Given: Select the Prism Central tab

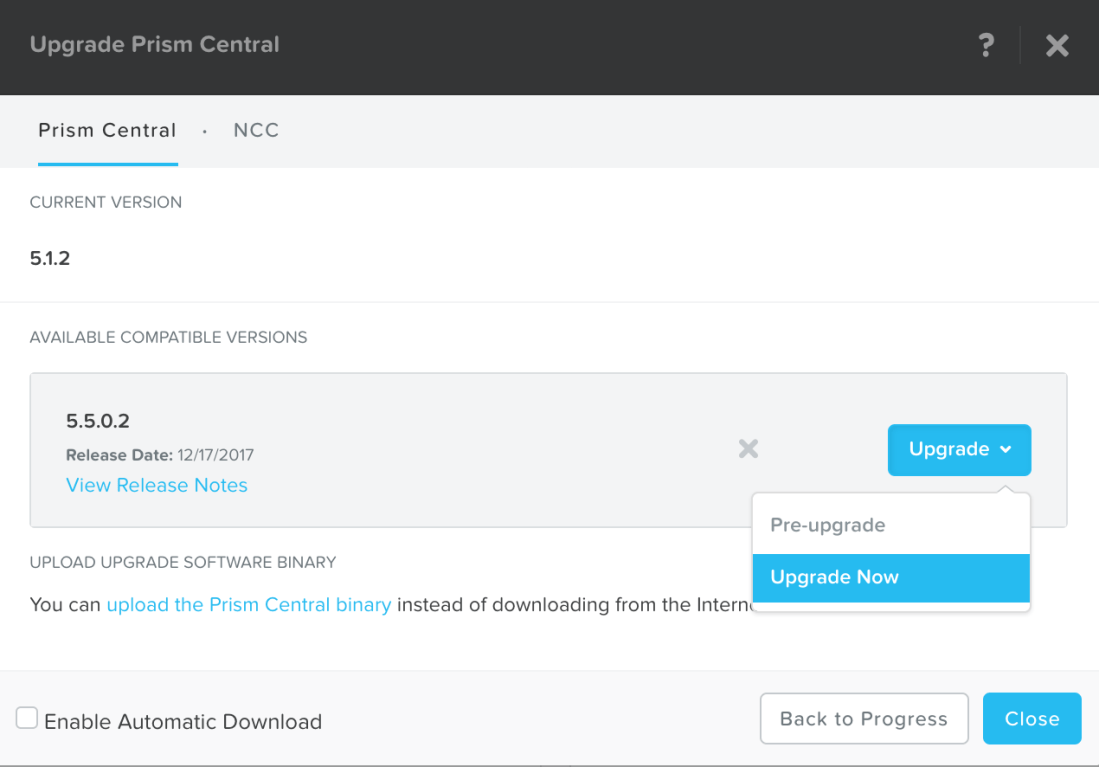Looking at the screenshot, I should pyautogui.click(x=107, y=130).
